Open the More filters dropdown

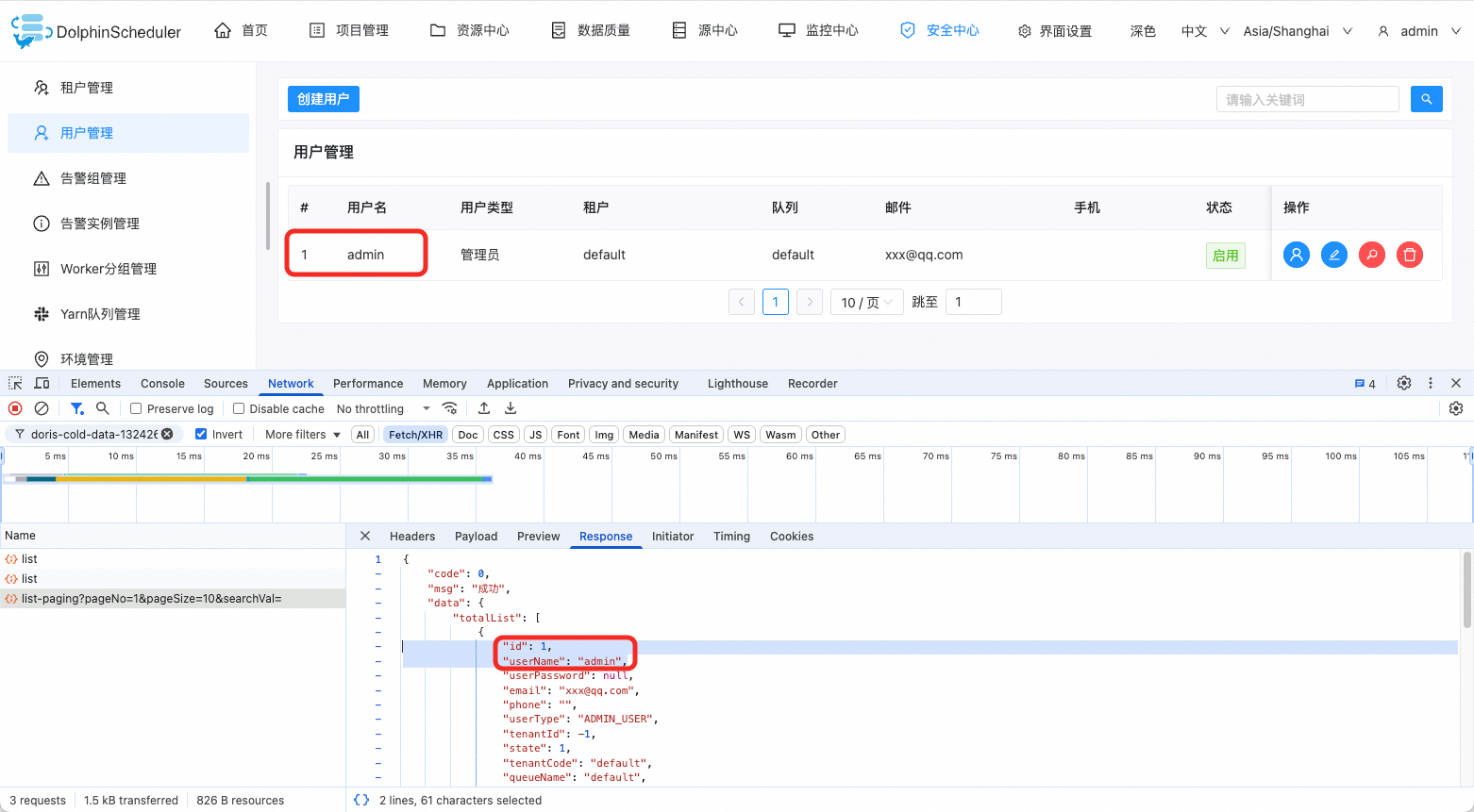pos(302,434)
